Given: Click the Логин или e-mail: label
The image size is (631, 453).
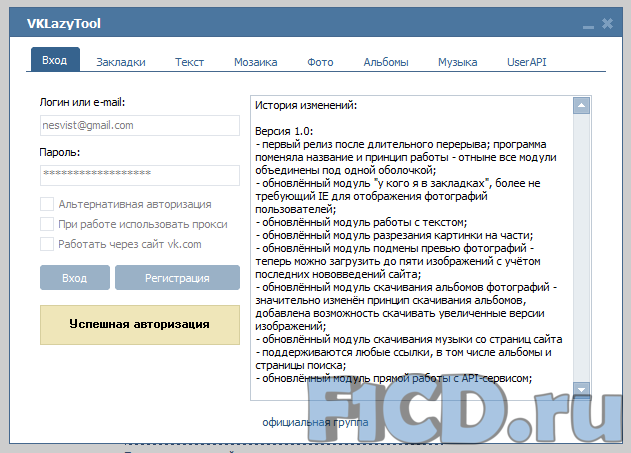Looking at the screenshot, I should click(82, 103).
